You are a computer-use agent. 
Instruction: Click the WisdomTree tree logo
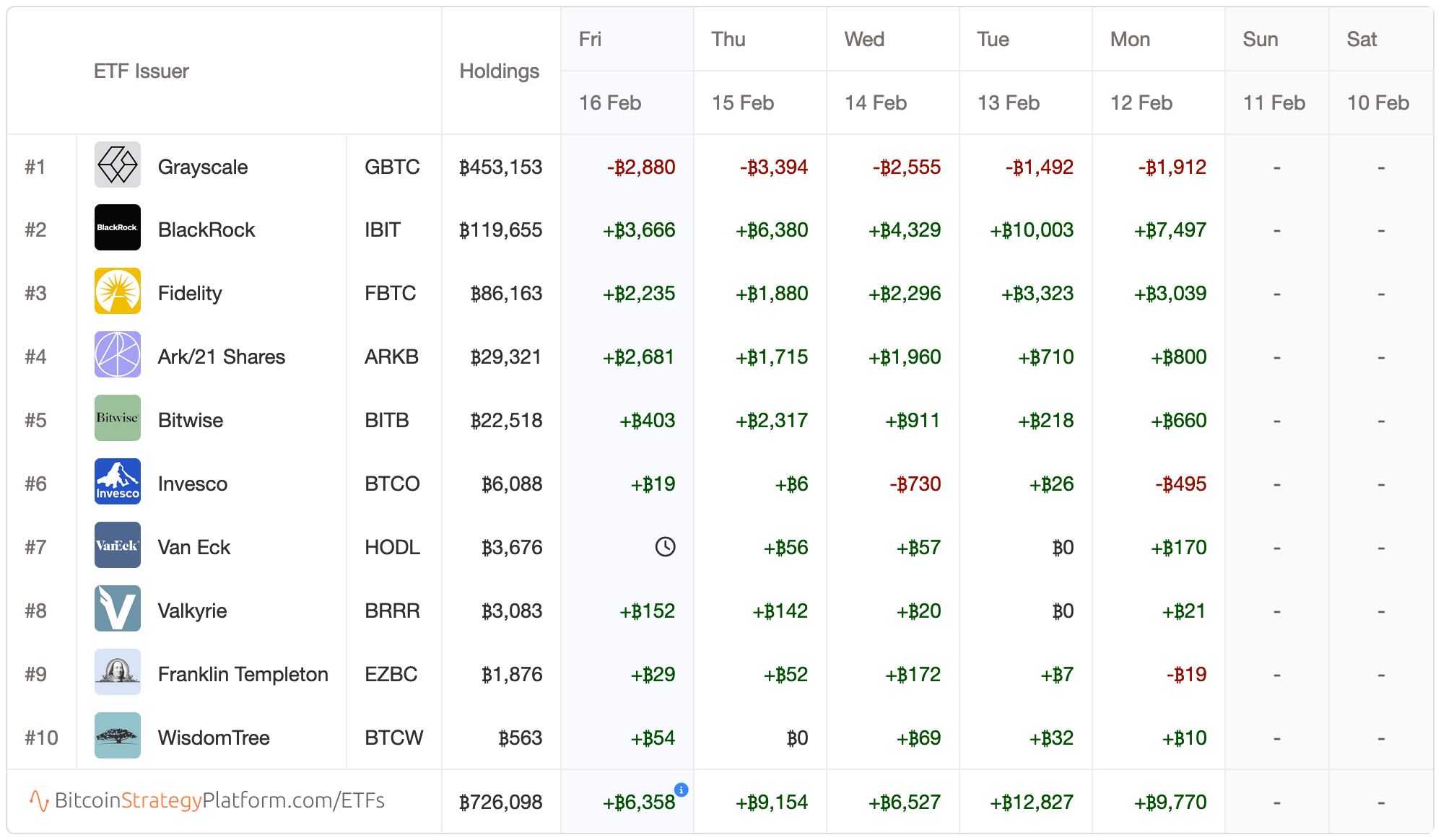click(118, 735)
